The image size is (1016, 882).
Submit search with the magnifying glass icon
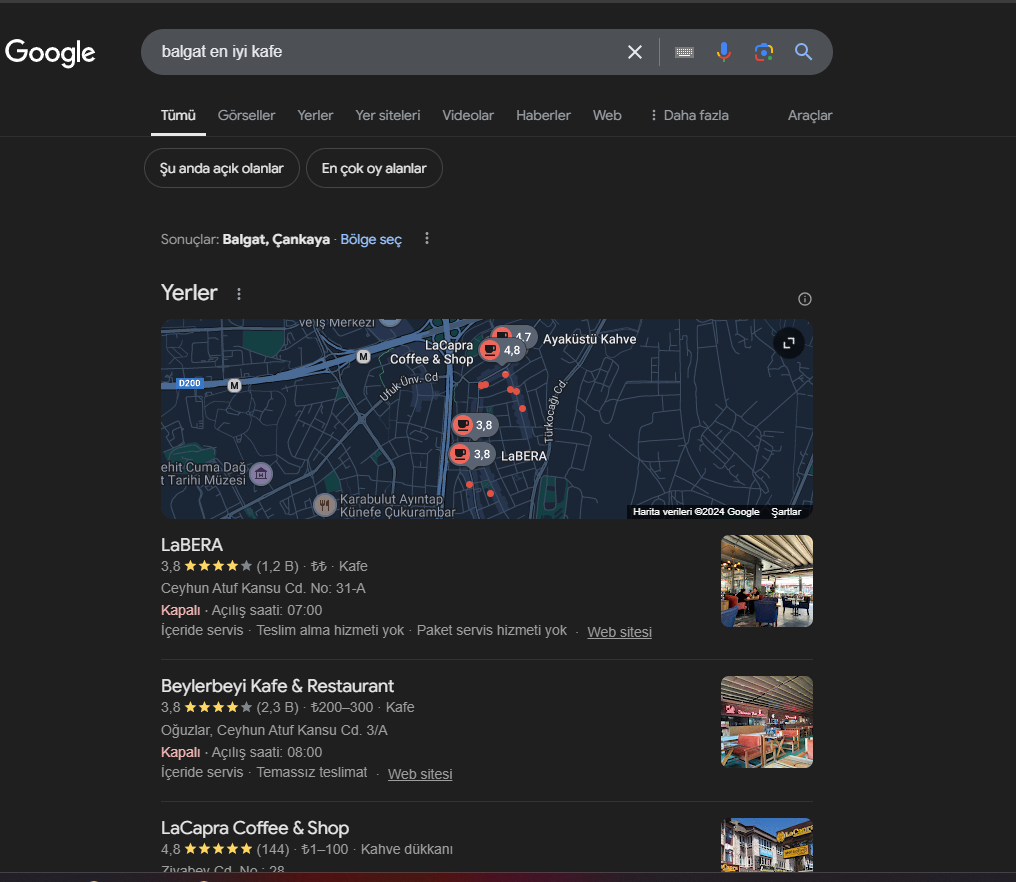point(803,52)
